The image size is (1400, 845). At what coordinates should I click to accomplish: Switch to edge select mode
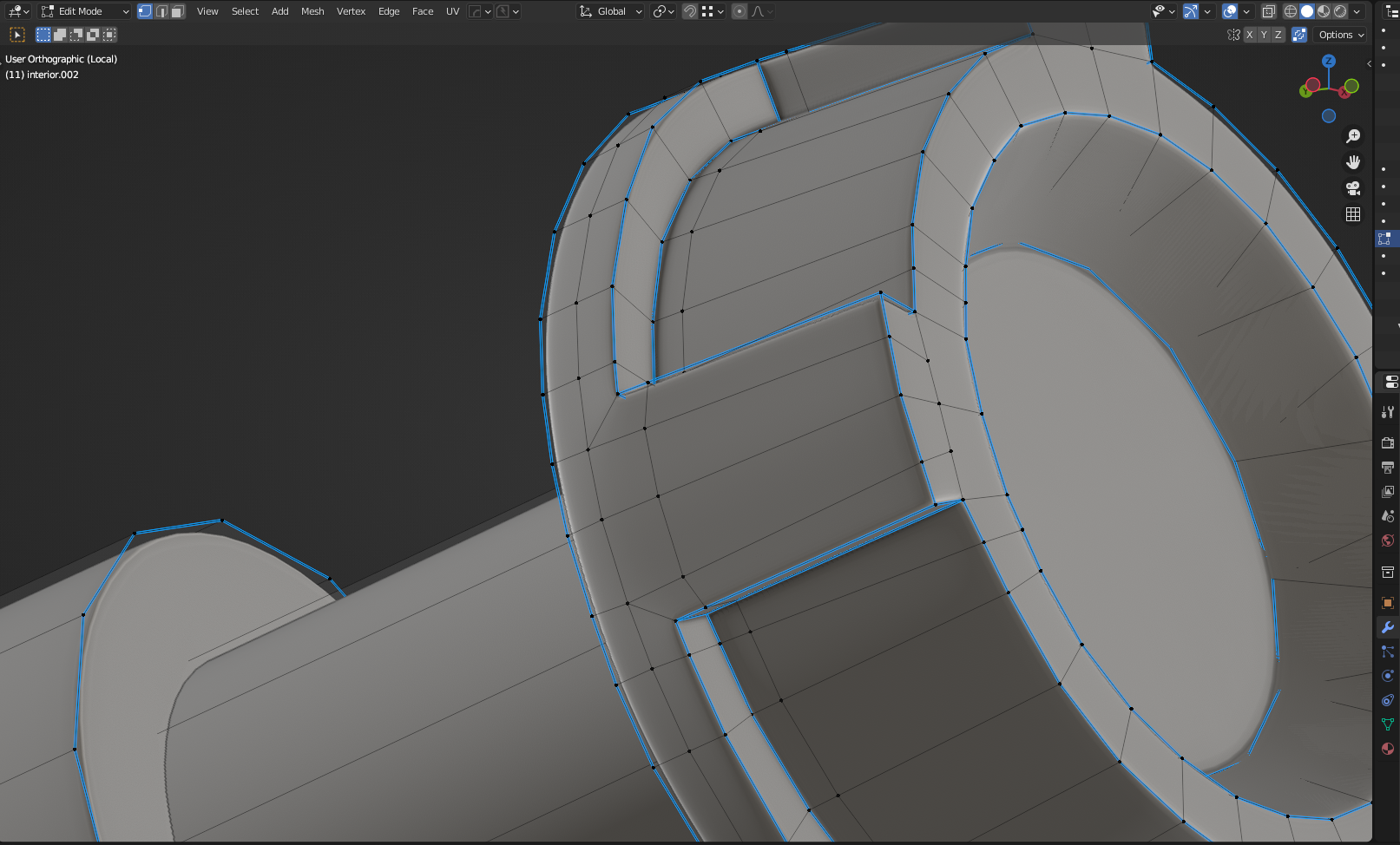click(x=161, y=11)
